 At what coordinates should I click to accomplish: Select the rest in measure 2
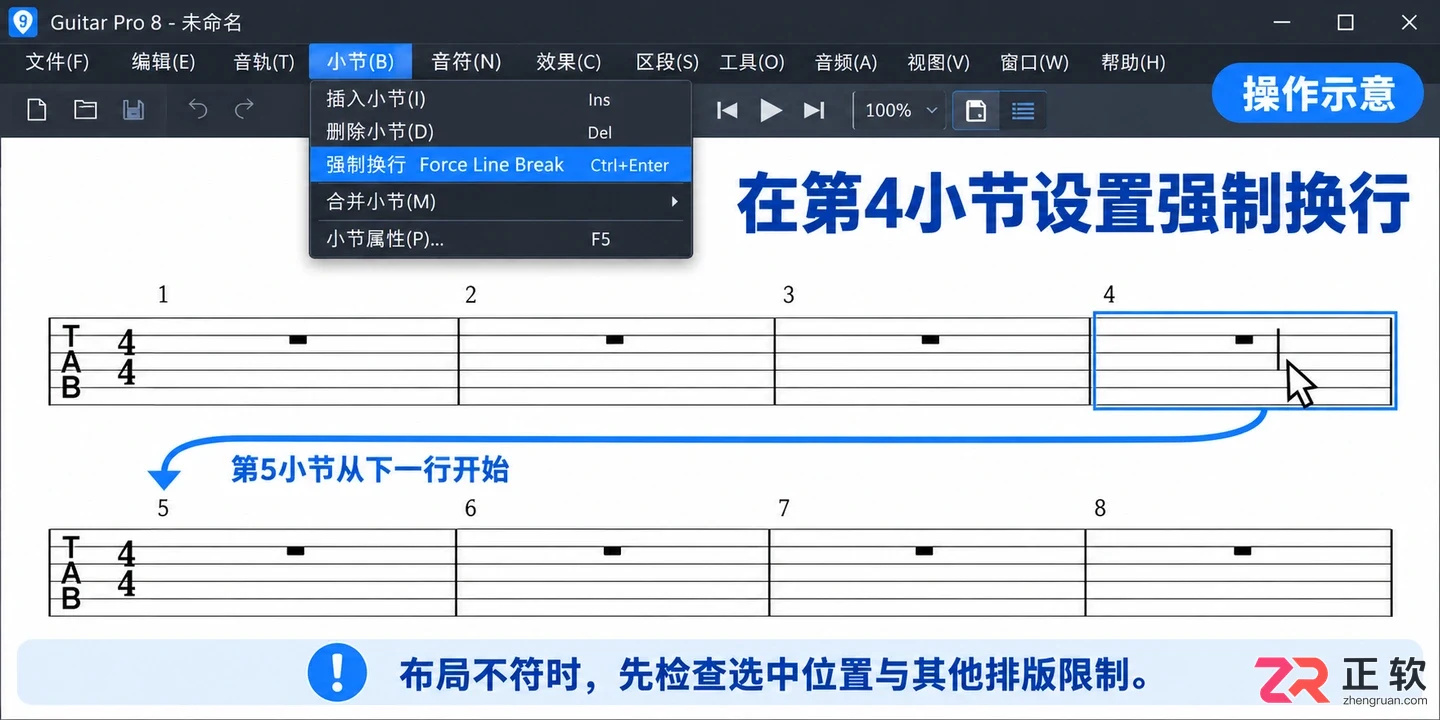(x=615, y=340)
